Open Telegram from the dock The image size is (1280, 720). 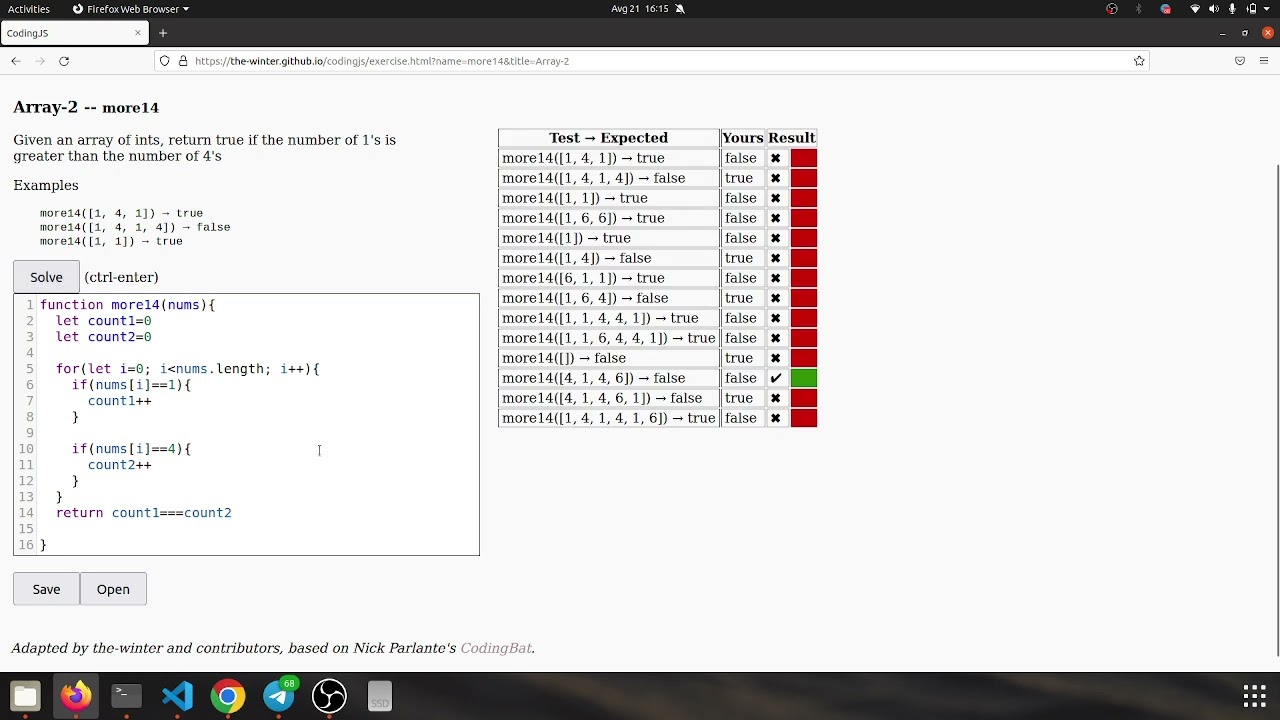pos(279,696)
